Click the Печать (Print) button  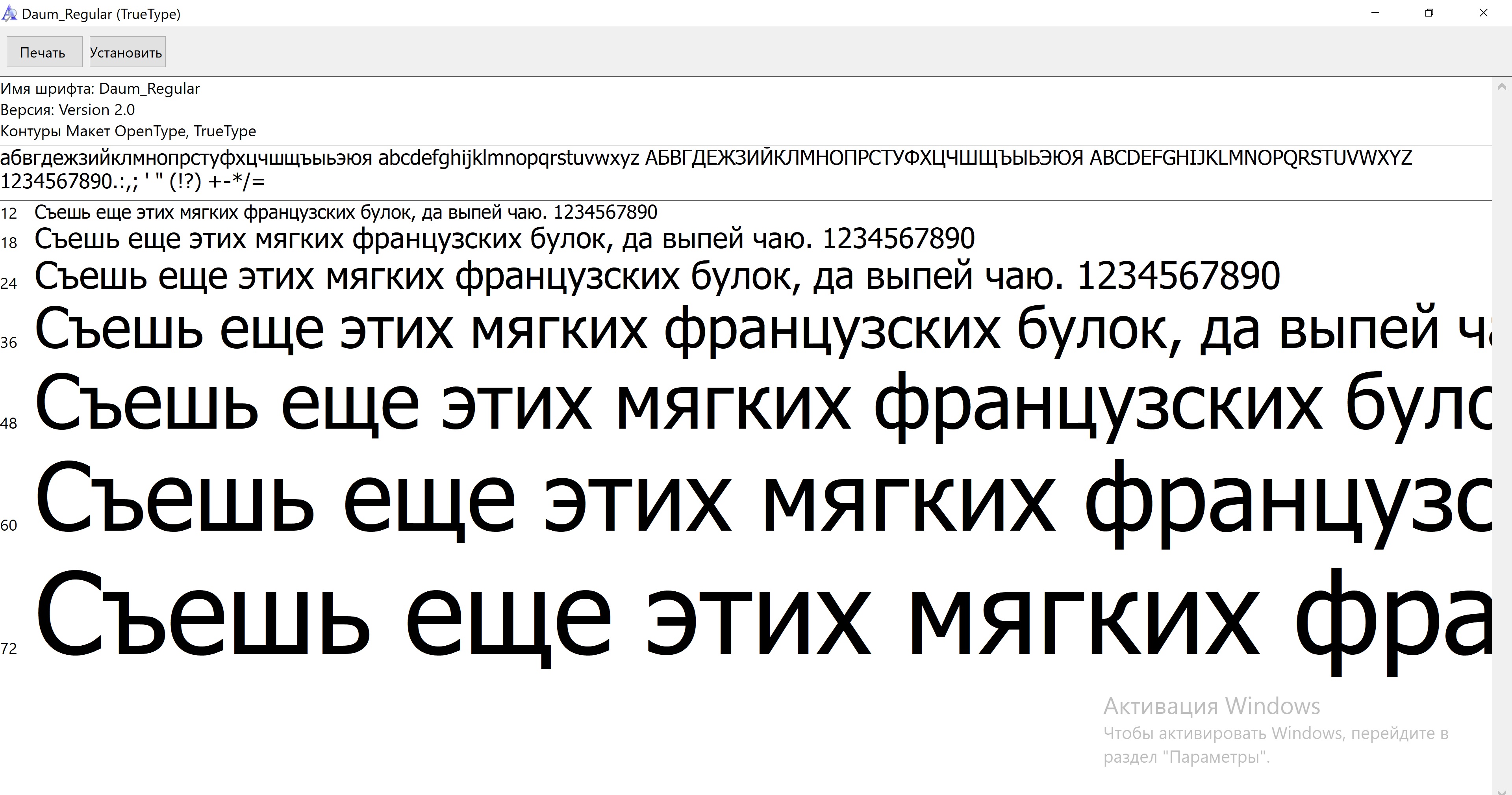43,52
